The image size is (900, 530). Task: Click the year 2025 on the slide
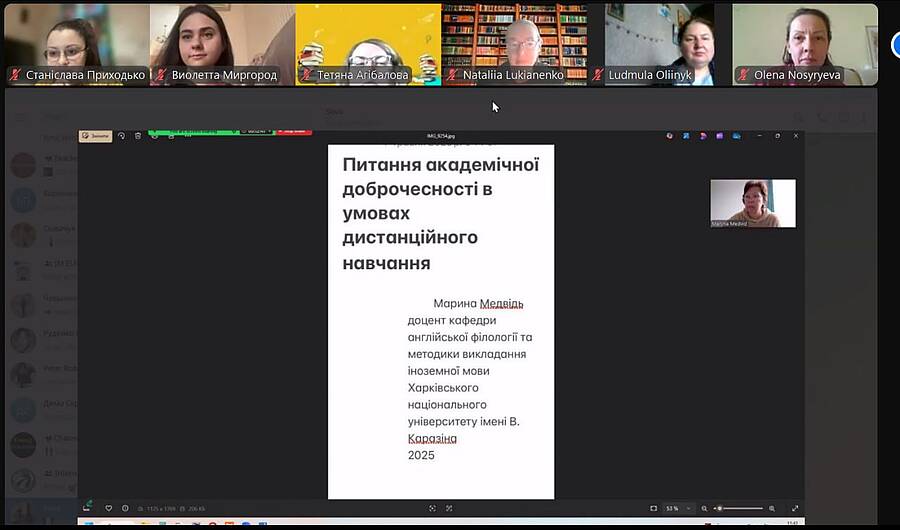421,455
